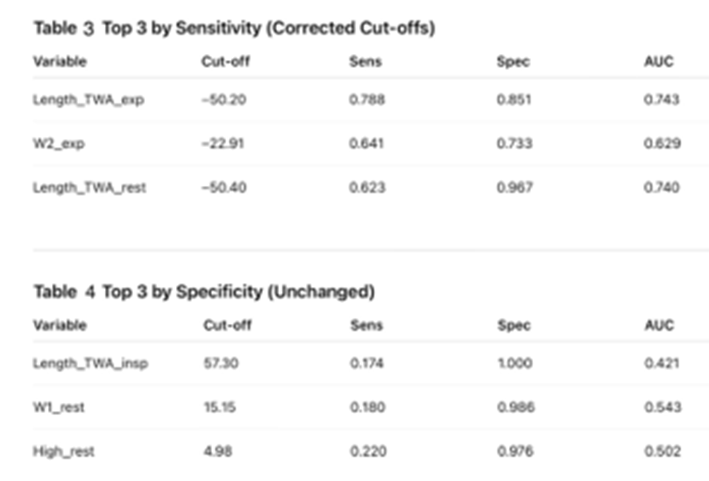Screen dimensions: 709x481
Task: Click the Spec column header in Table 3
Action: coord(513,61)
